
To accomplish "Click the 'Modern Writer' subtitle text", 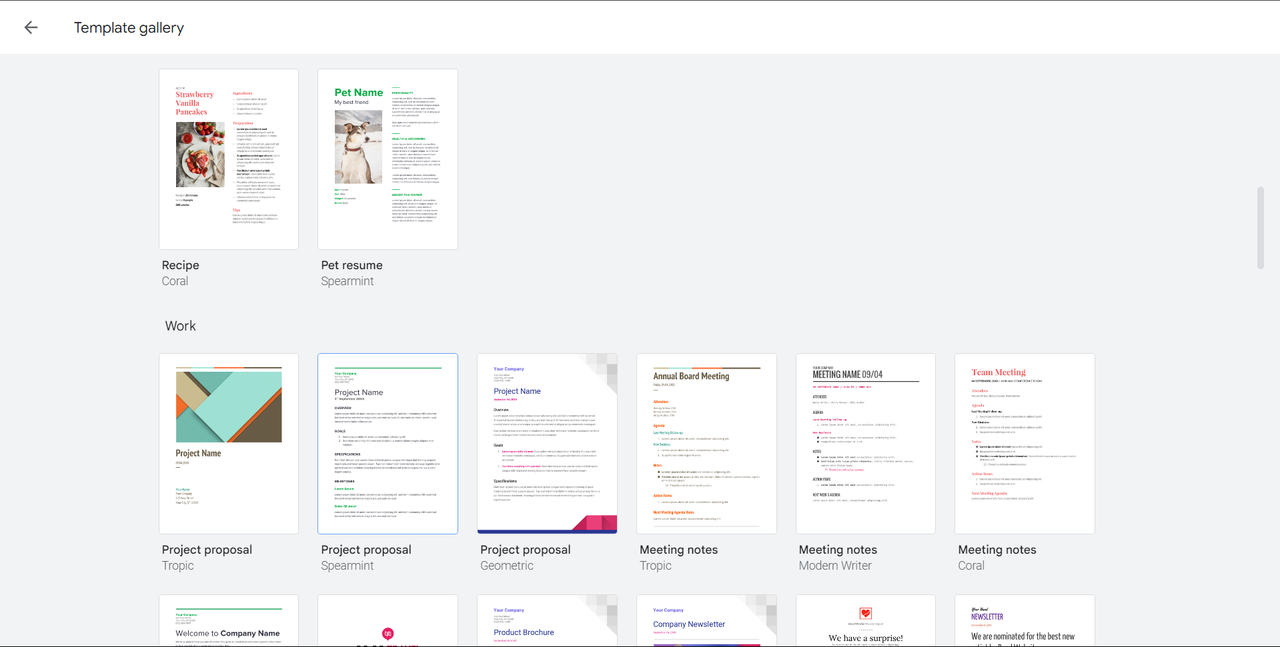I will point(835,565).
